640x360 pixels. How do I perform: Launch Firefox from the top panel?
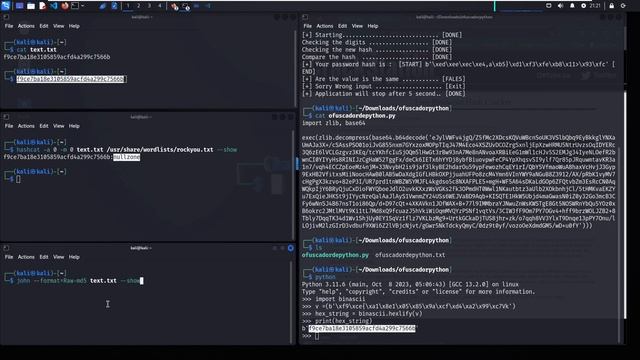click(65, 6)
